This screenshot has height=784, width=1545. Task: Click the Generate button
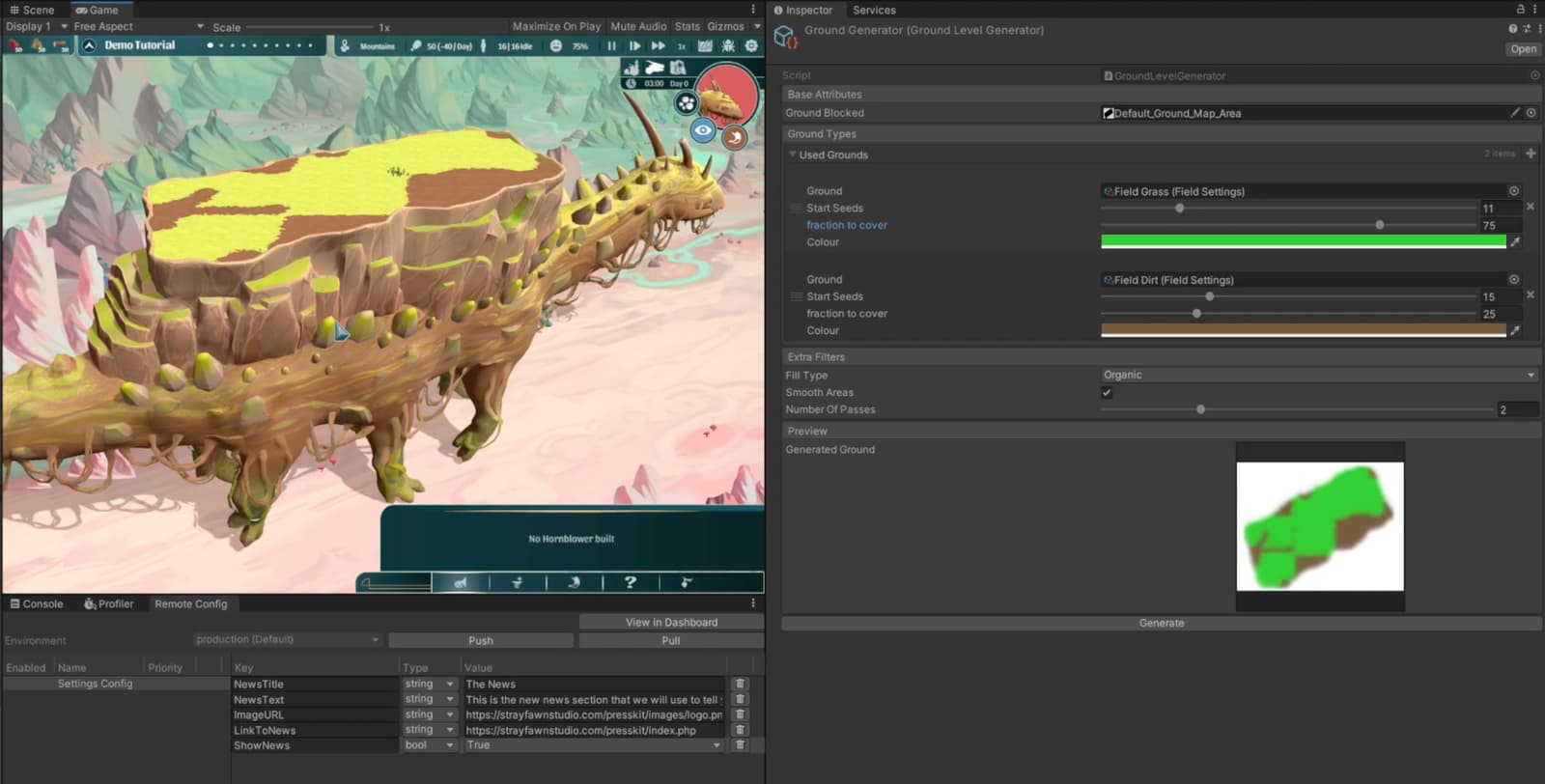[x=1162, y=623]
